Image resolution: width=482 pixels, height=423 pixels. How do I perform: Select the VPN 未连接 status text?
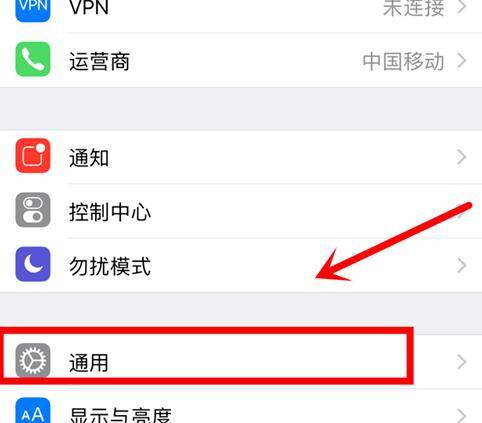(413, 8)
